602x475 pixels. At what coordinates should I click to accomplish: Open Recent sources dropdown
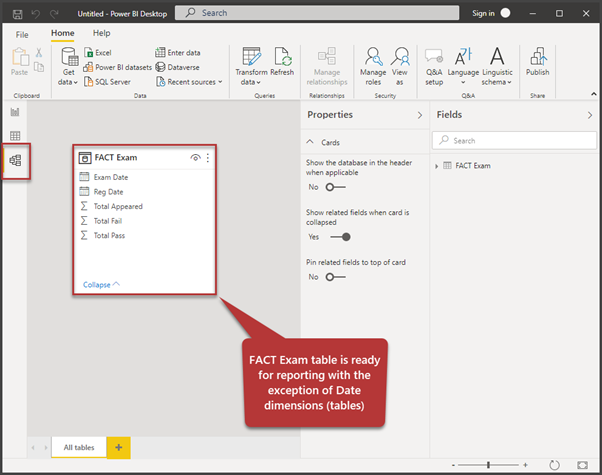pos(189,82)
